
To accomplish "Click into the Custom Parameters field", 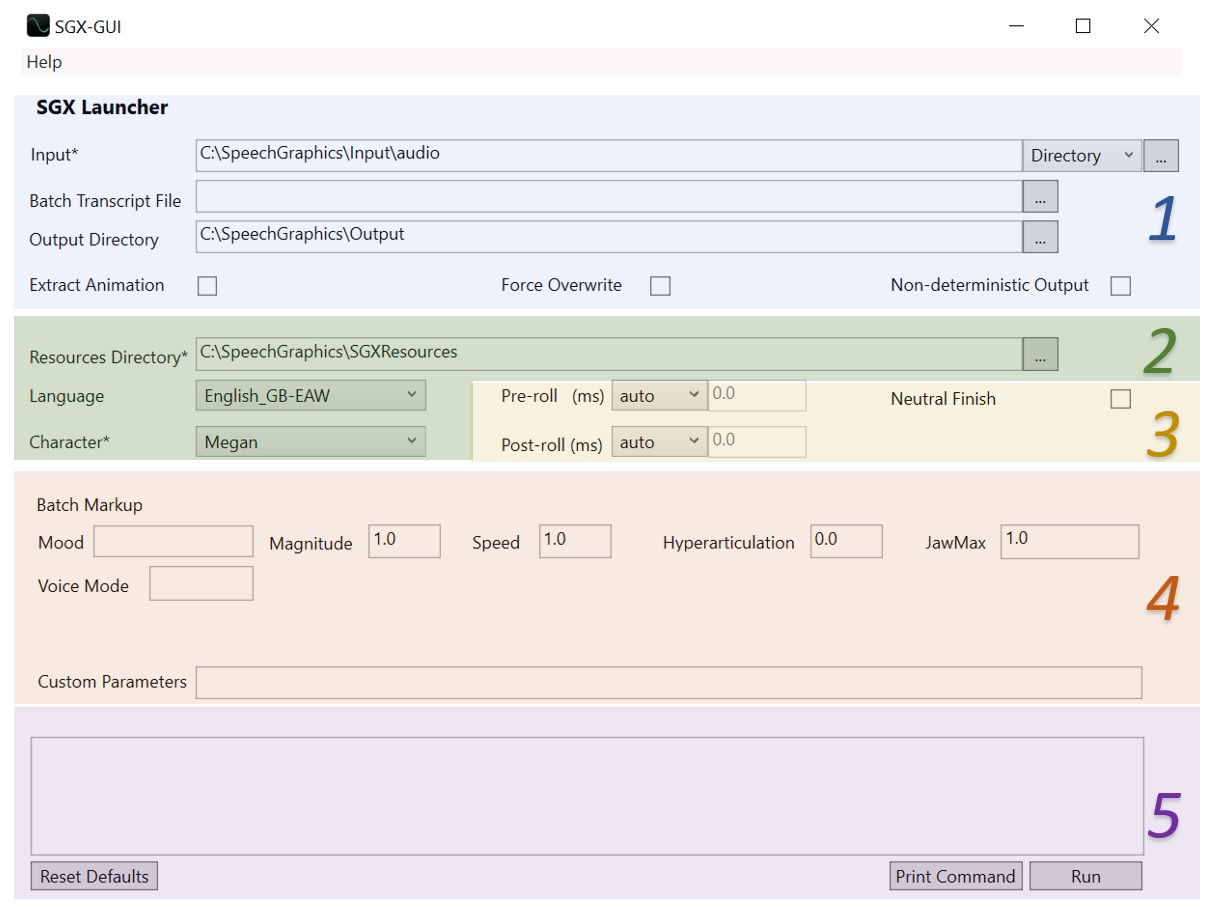I will point(668,683).
